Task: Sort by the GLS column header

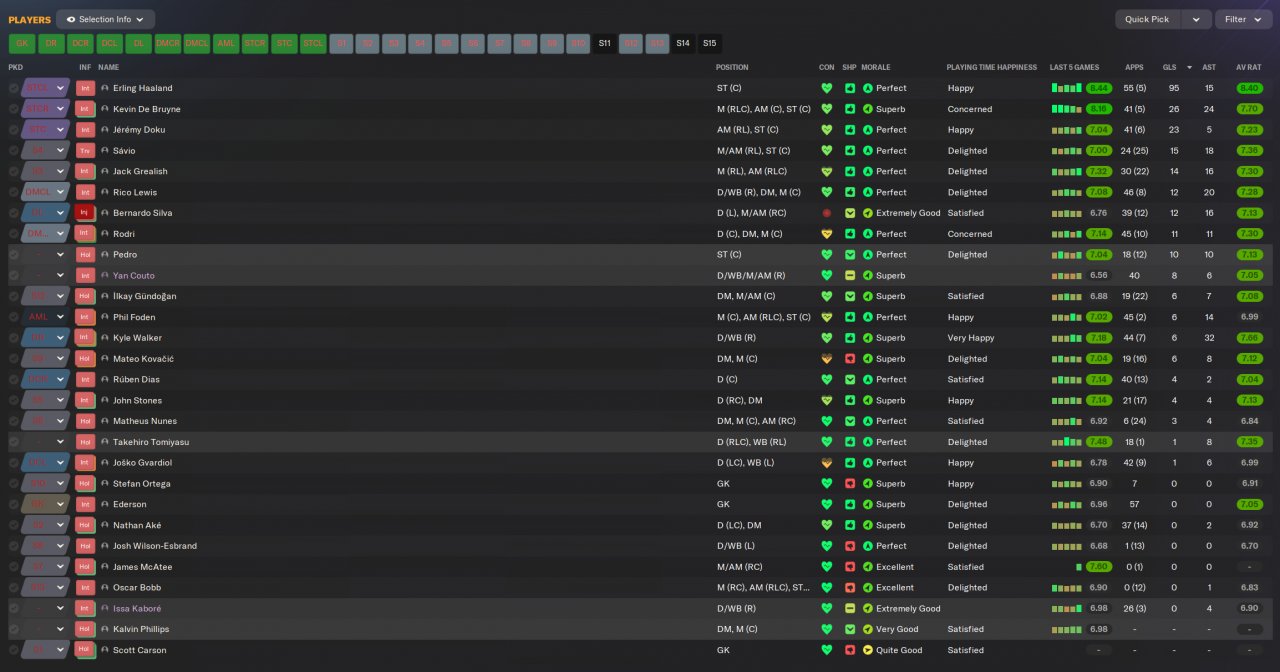Action: coord(1169,67)
